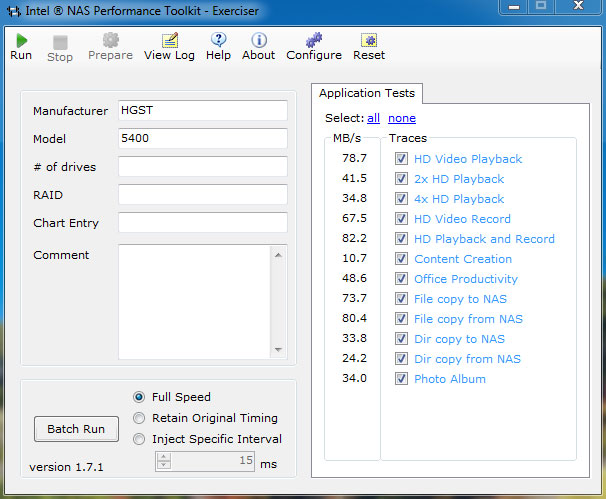Image resolution: width=606 pixels, height=499 pixels.
Task: Select the Retain Original Timing option
Action: pos(140,418)
